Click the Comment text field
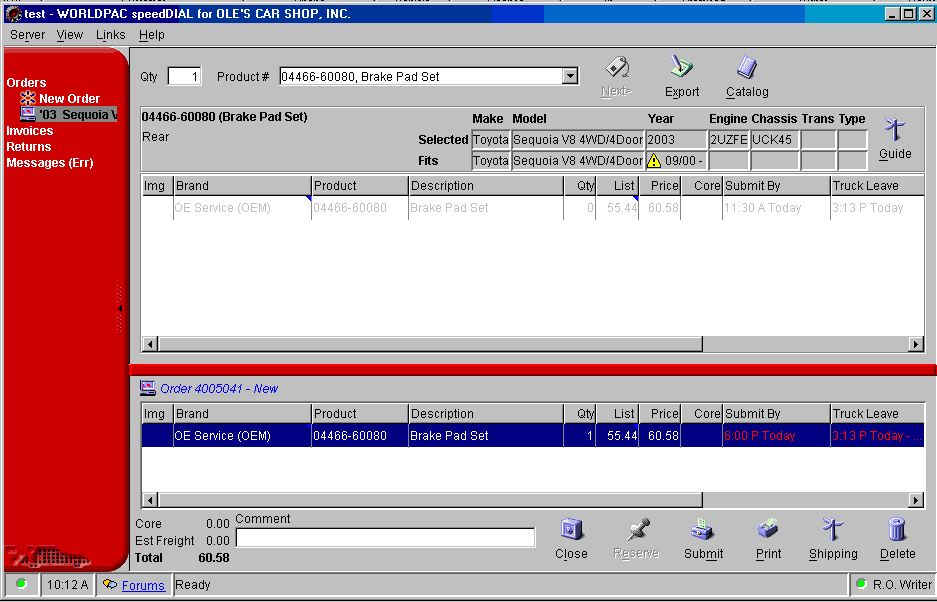Screen dimensions: 937x602 pos(385,538)
